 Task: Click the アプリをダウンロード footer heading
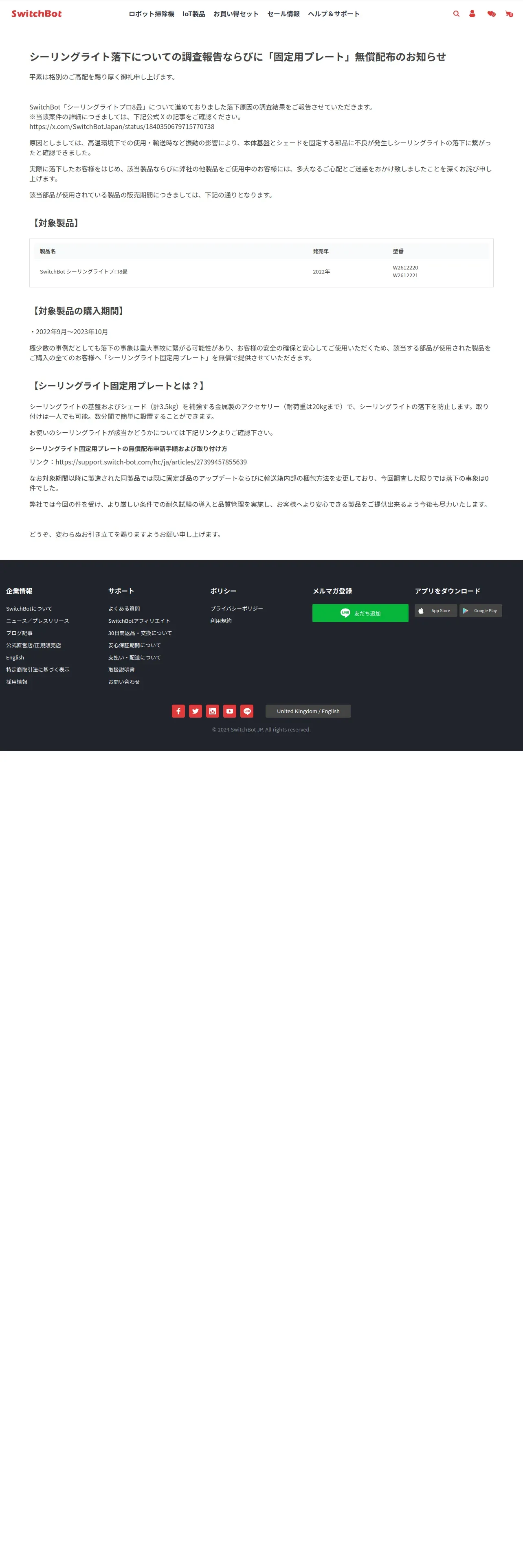[x=448, y=591]
